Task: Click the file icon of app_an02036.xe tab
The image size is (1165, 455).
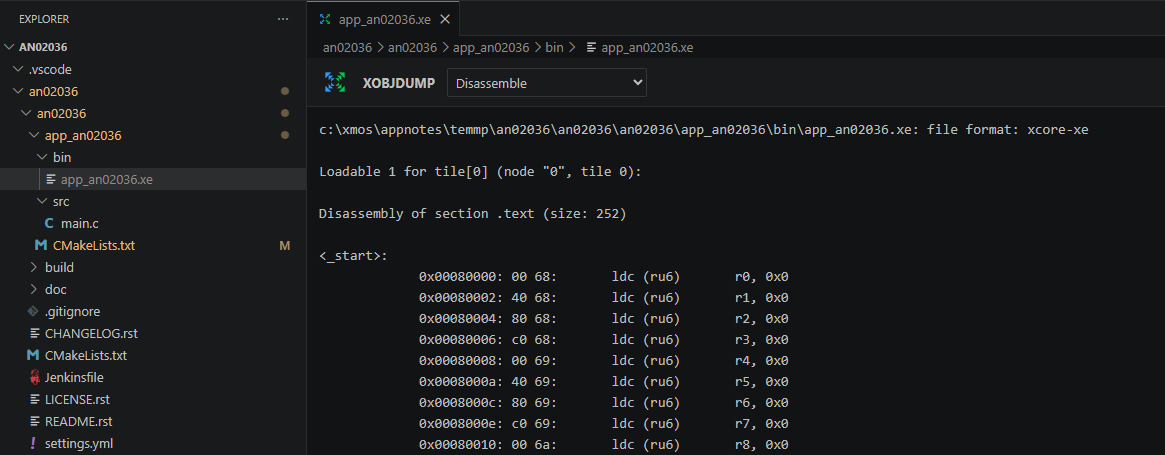Action: pos(325,19)
